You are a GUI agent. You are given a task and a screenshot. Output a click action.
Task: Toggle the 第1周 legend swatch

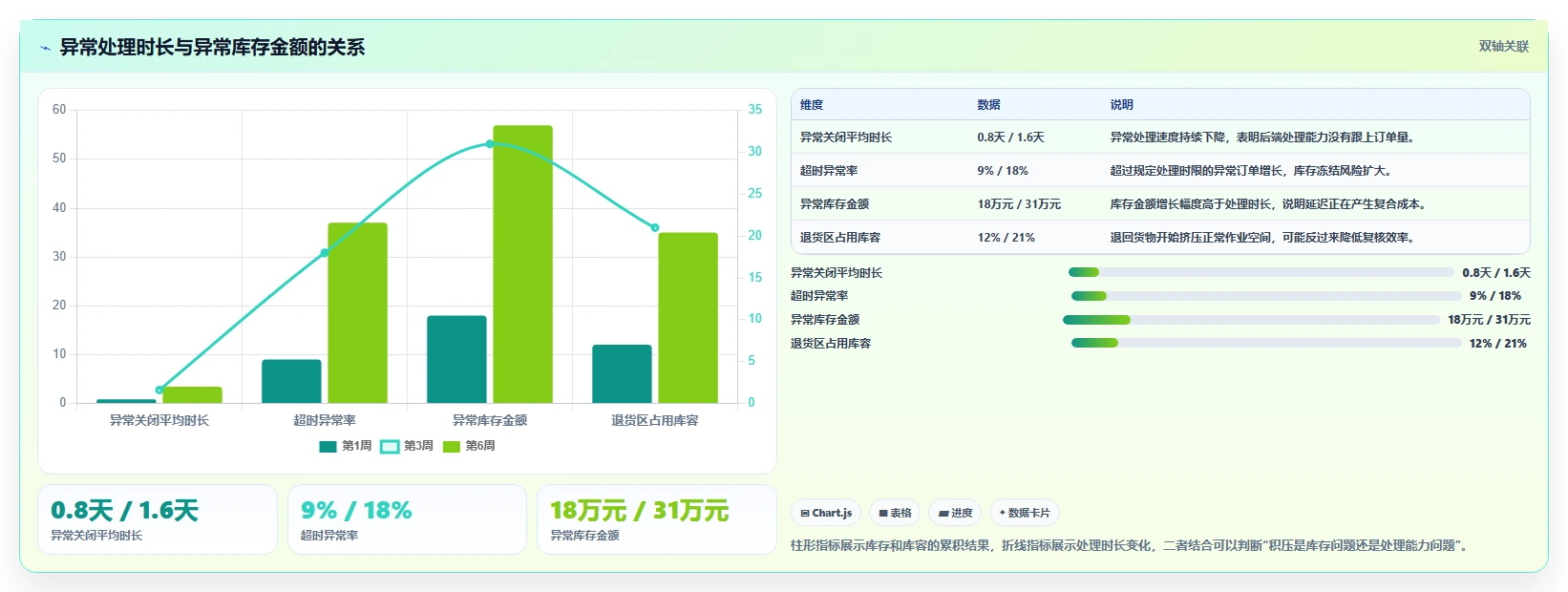click(x=328, y=446)
